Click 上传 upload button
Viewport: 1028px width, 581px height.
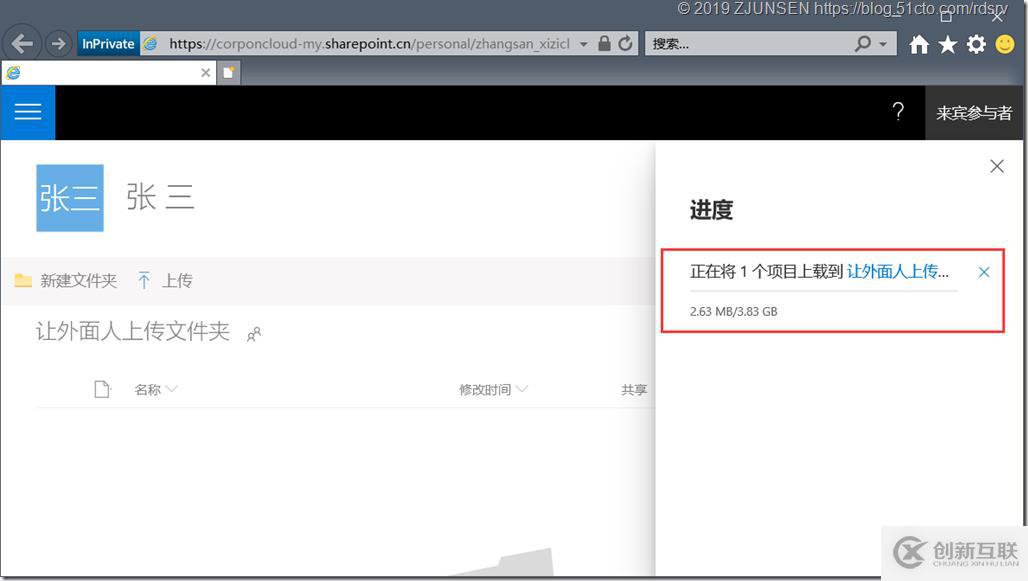tap(165, 281)
